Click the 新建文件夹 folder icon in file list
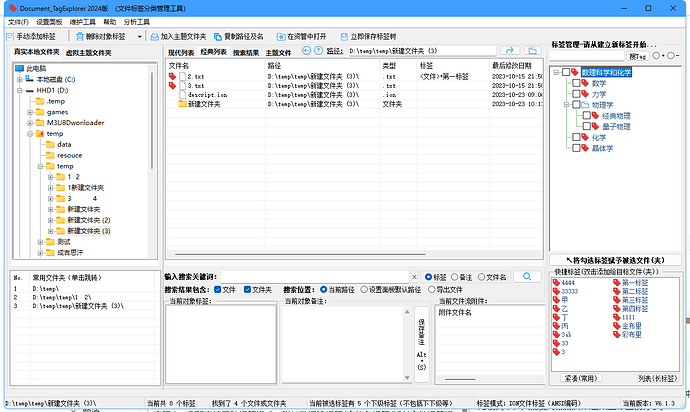690x412 pixels. (183, 104)
